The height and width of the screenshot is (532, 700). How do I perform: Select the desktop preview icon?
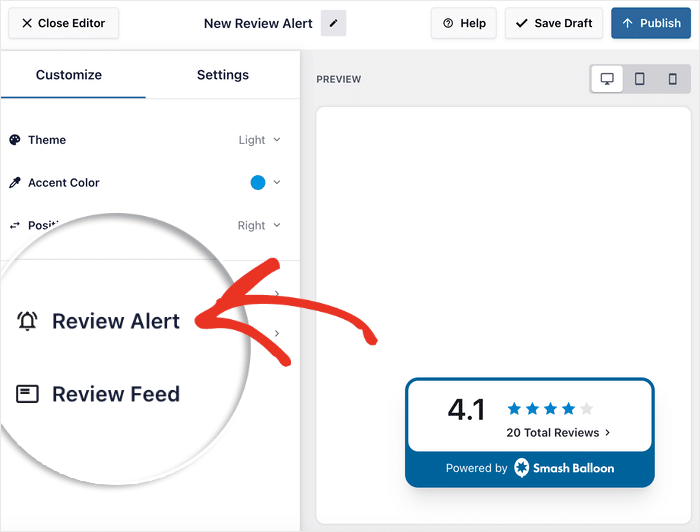pos(607,79)
